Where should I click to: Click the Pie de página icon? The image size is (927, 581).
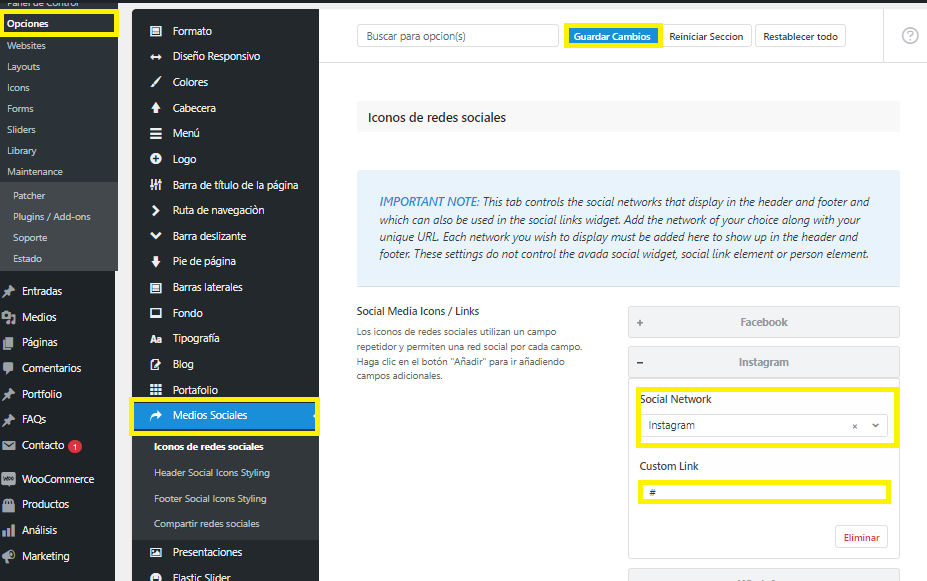[x=156, y=262]
